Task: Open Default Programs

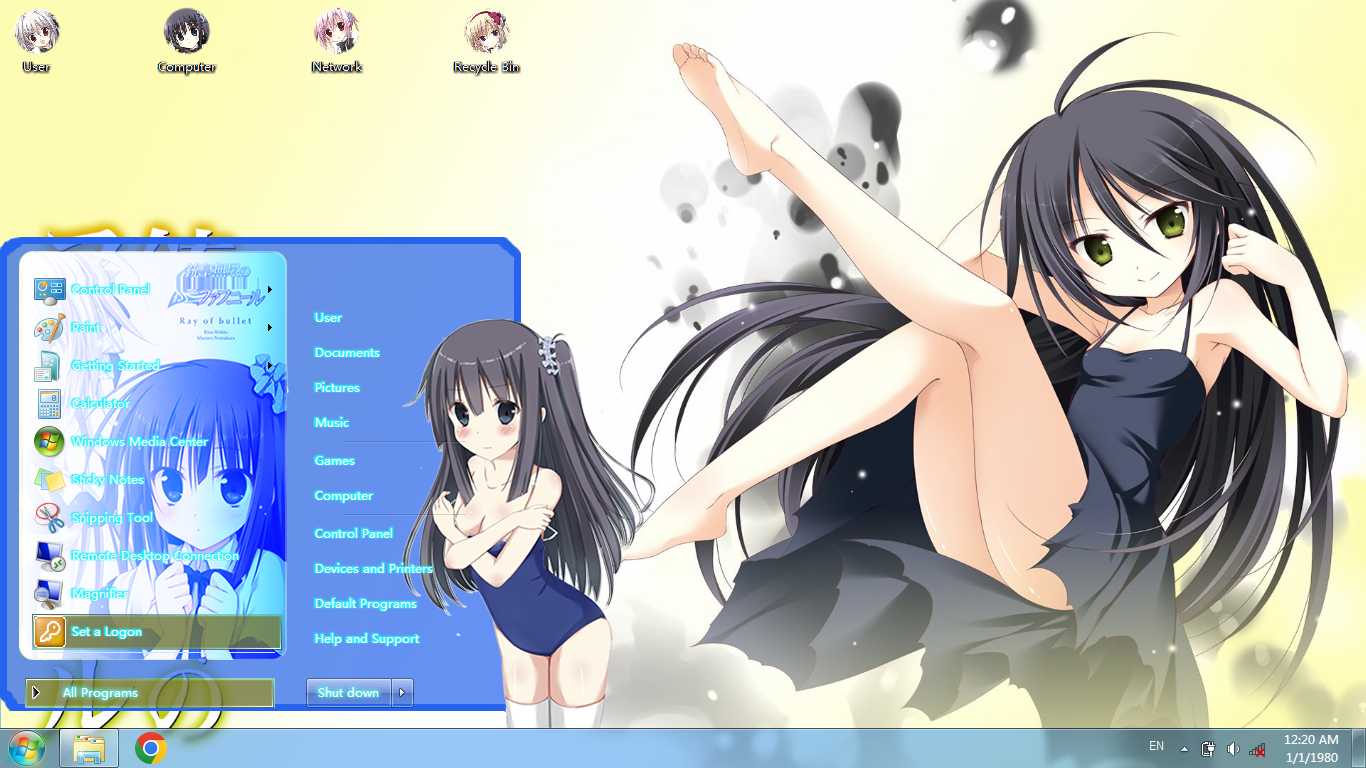Action: (366, 603)
